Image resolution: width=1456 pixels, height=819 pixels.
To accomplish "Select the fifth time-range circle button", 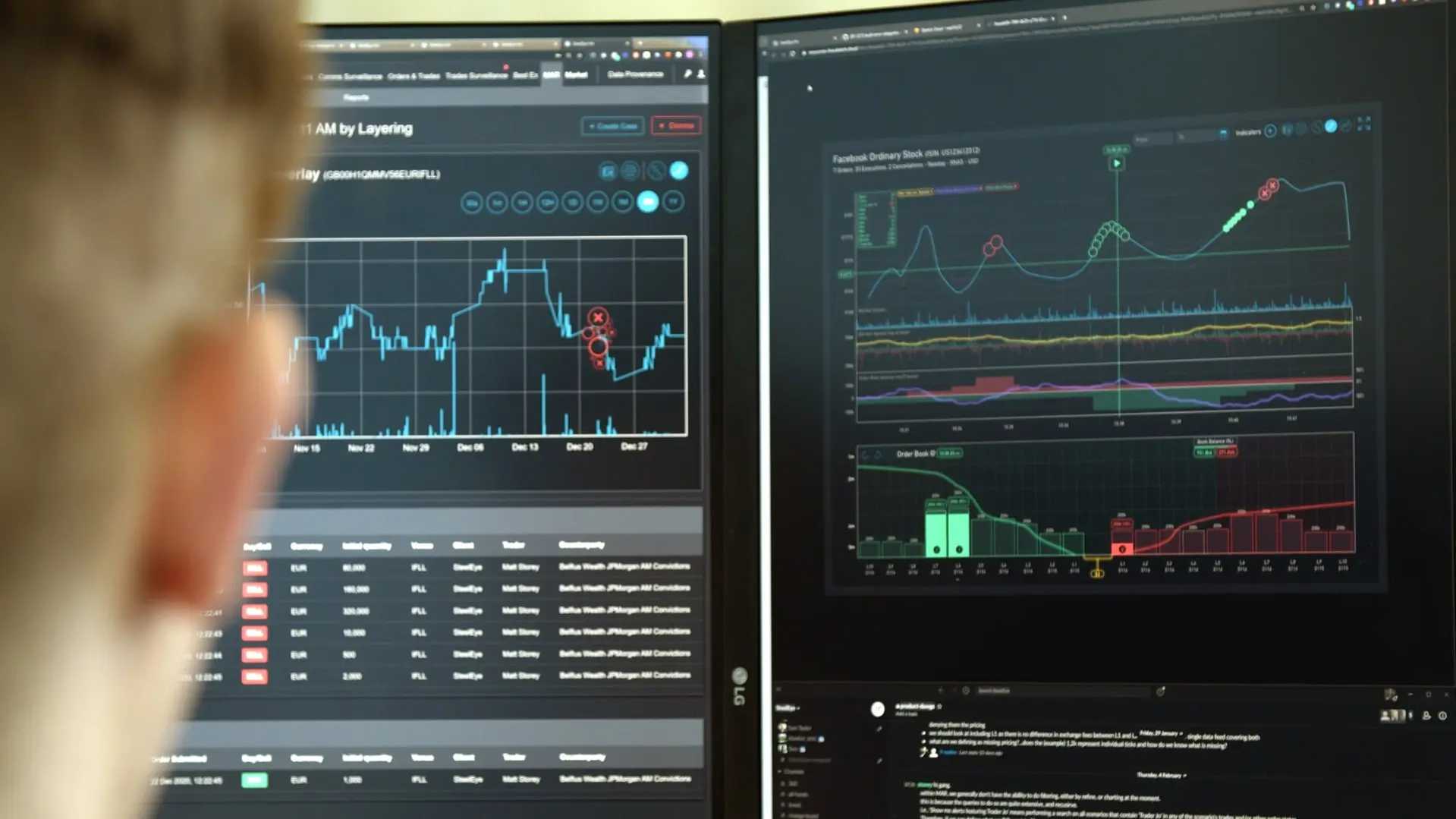I will [x=573, y=203].
